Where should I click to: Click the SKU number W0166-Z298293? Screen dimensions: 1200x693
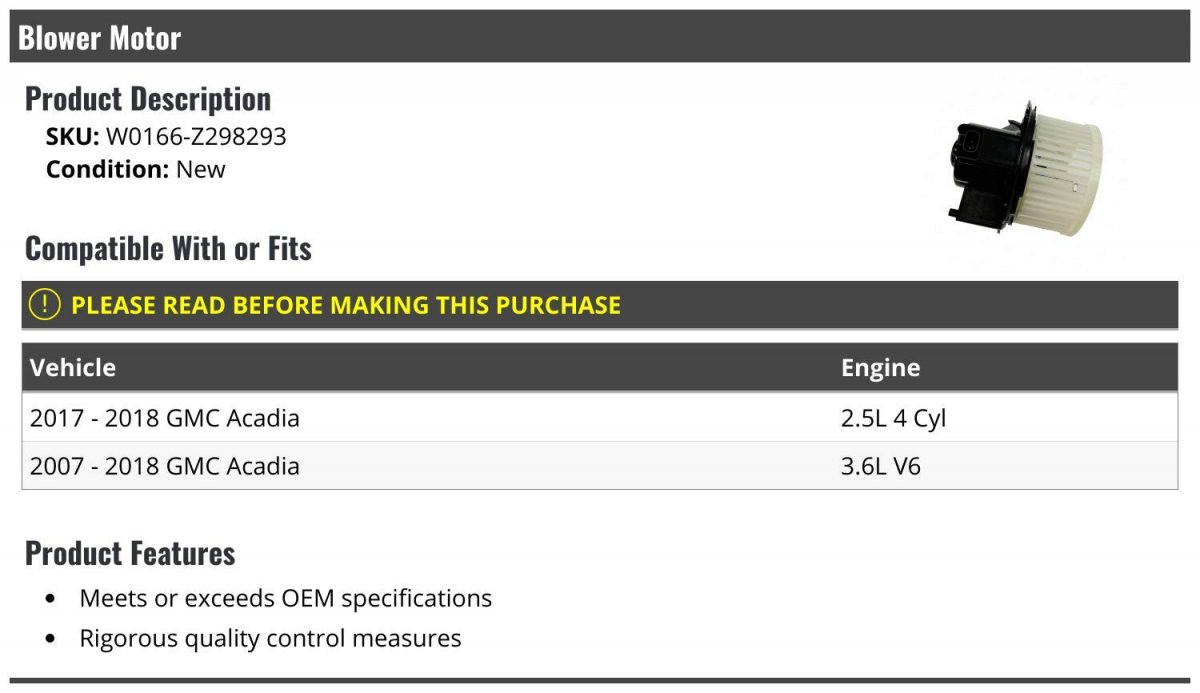196,136
